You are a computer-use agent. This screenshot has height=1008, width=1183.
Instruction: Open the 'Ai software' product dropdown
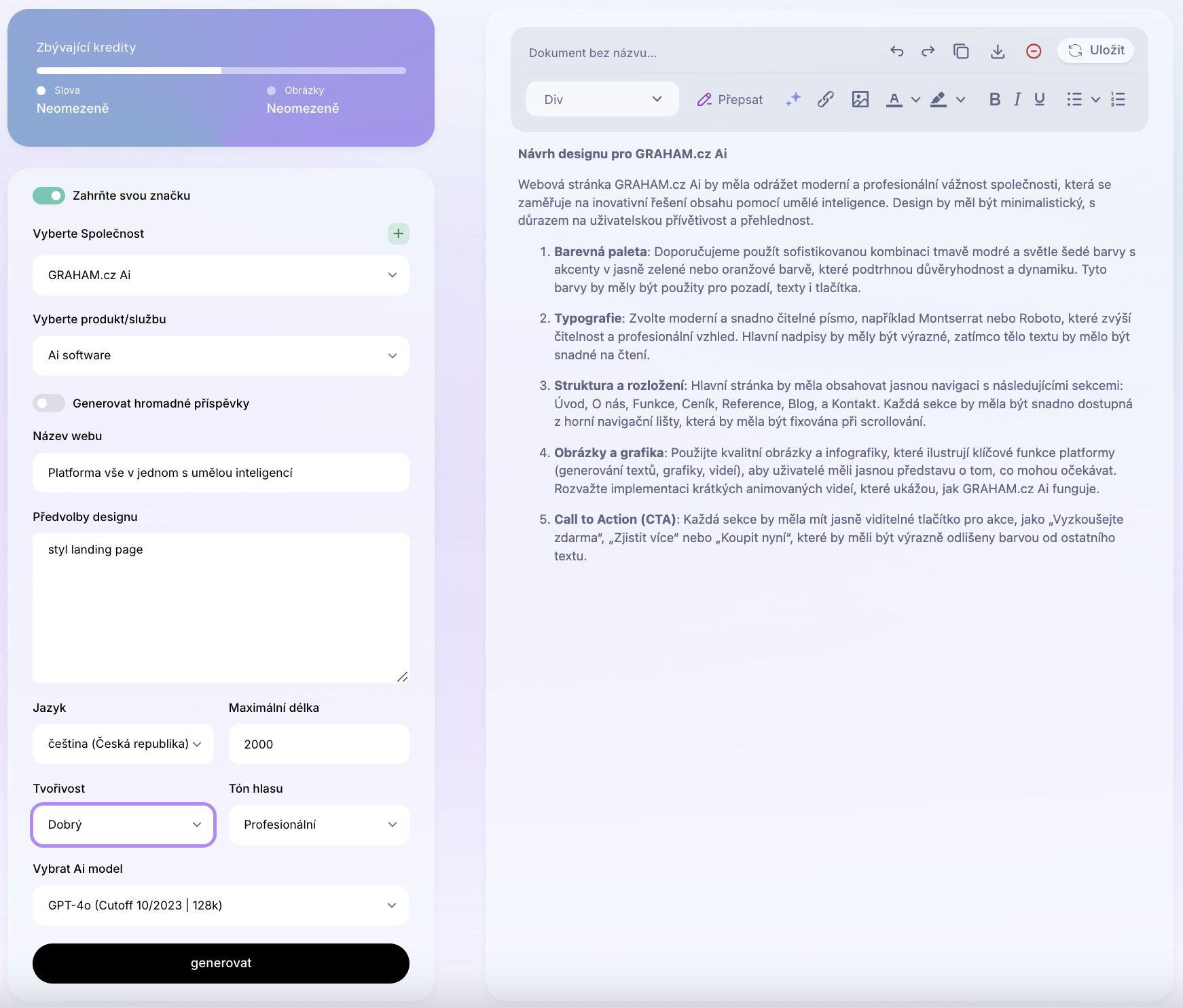(221, 356)
